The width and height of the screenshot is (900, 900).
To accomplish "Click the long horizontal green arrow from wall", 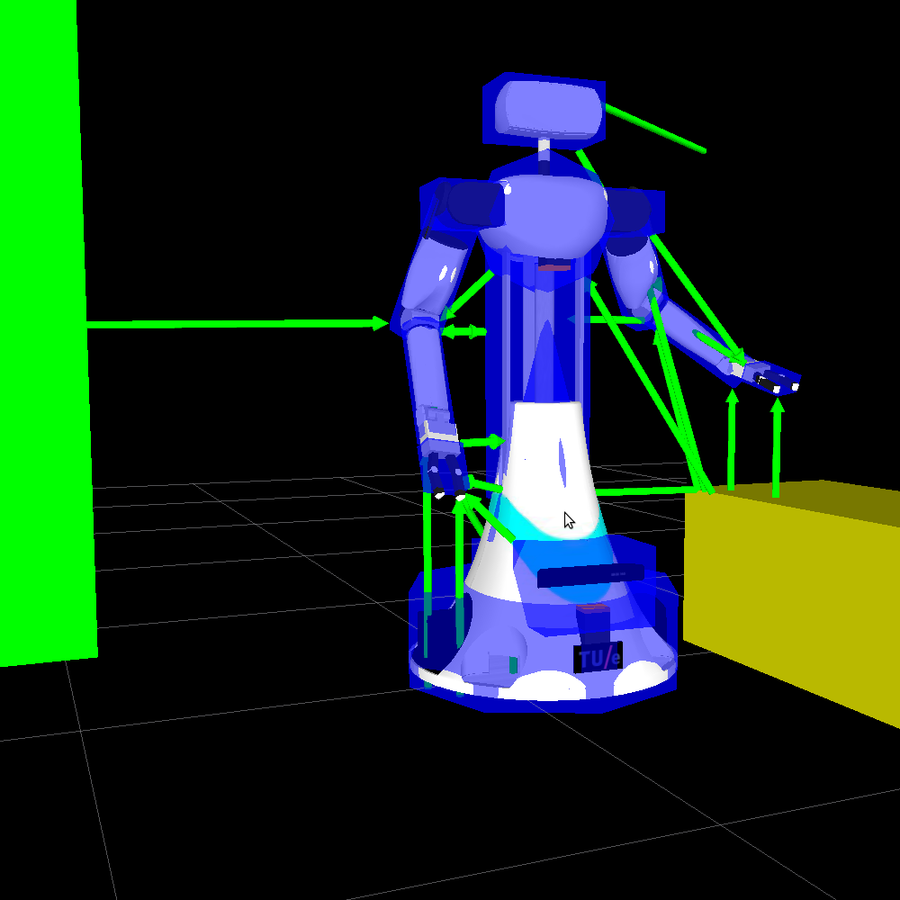I will pyautogui.click(x=238, y=324).
